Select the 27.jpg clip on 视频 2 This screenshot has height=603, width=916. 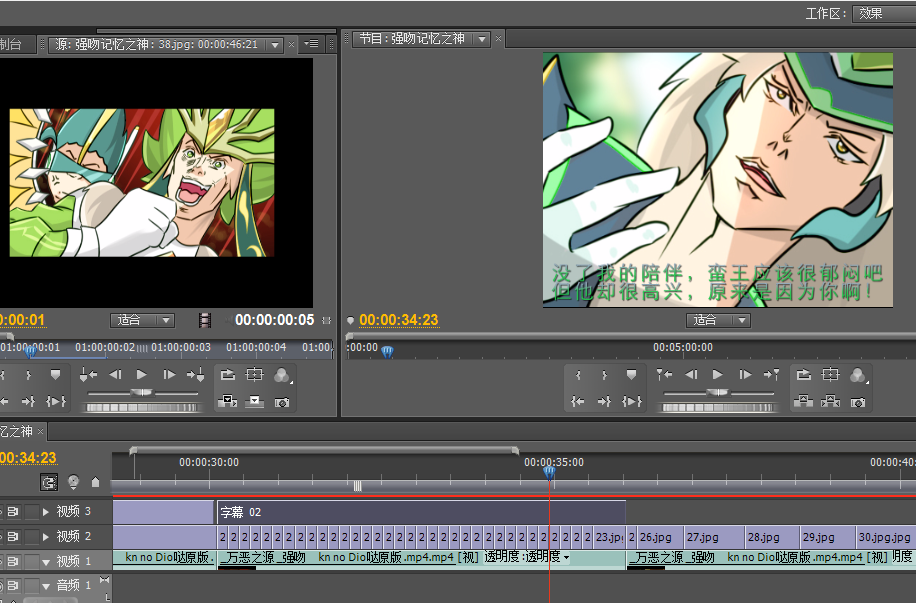[x=715, y=537]
